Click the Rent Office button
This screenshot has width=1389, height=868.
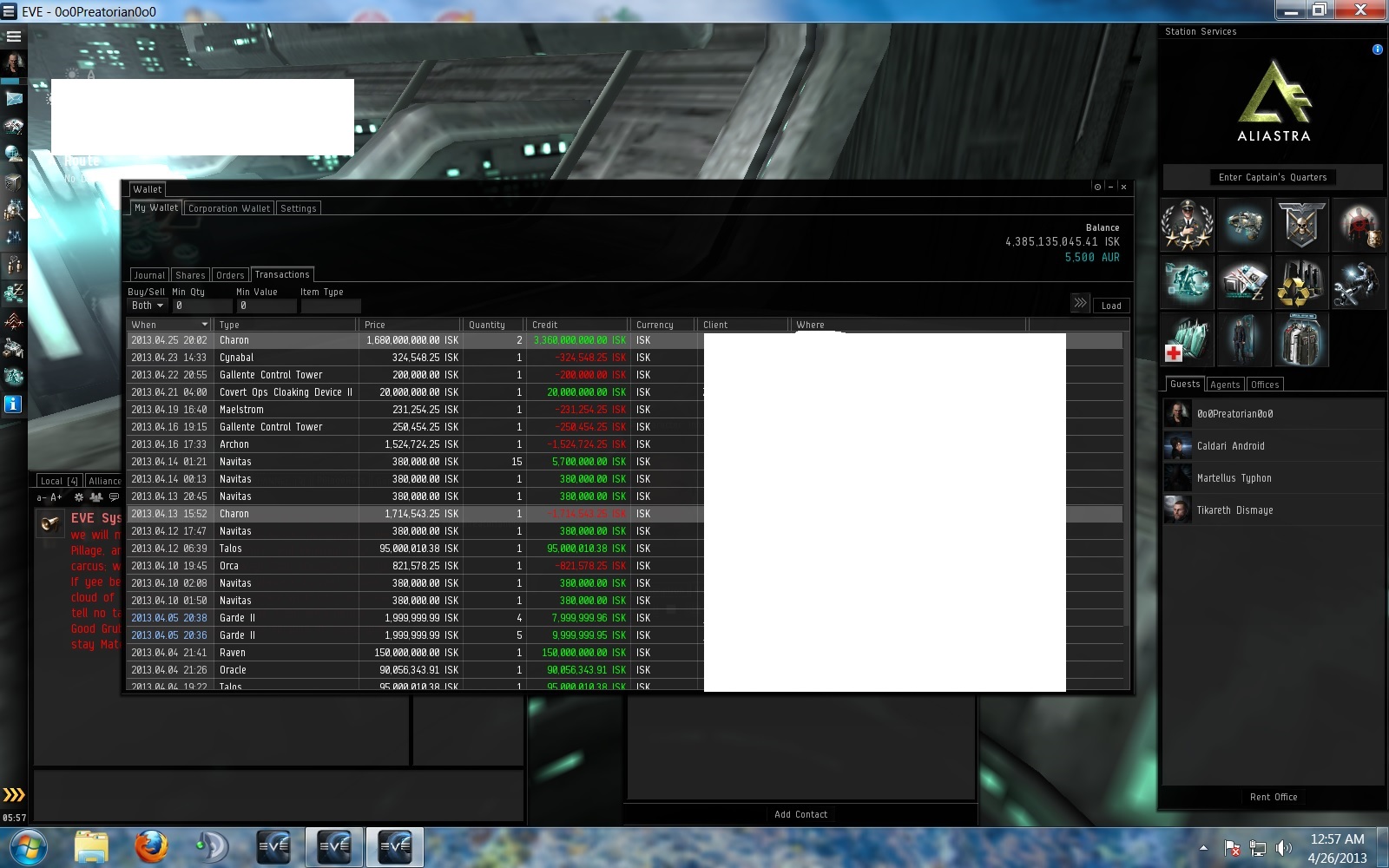pyautogui.click(x=1274, y=797)
